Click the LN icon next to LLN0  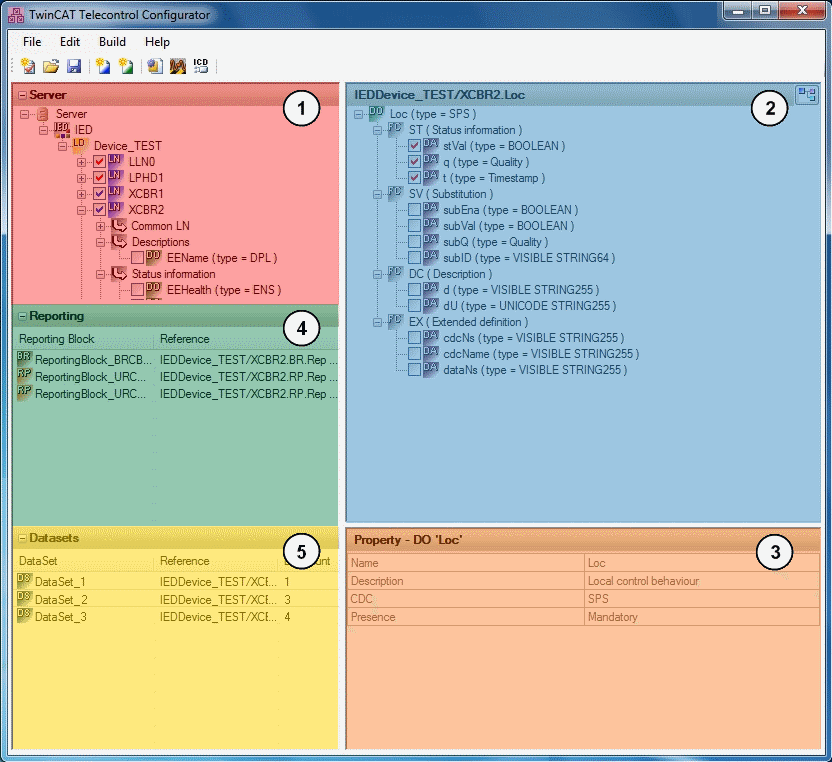point(115,161)
